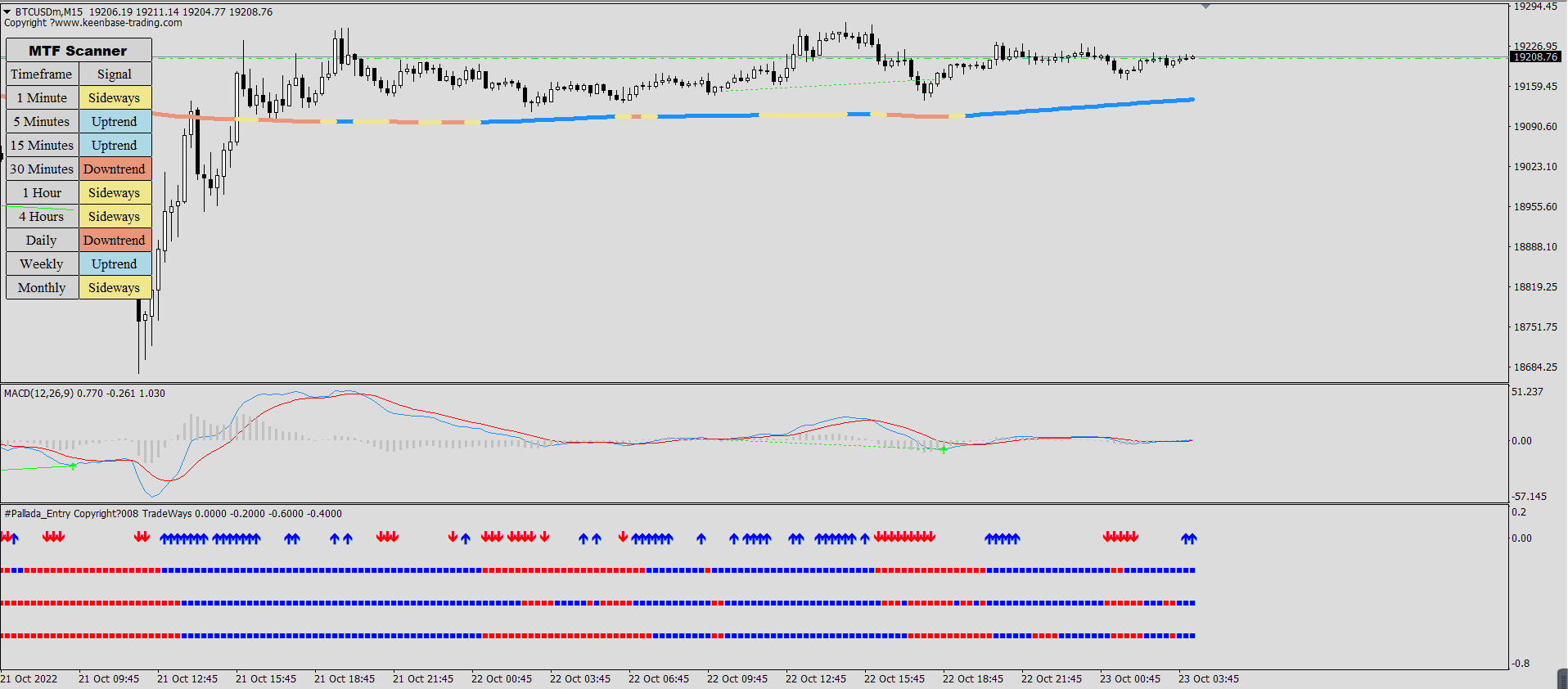Click the 22 Oct 00:45 time label
Screen dimensions: 1568x689
(502, 679)
